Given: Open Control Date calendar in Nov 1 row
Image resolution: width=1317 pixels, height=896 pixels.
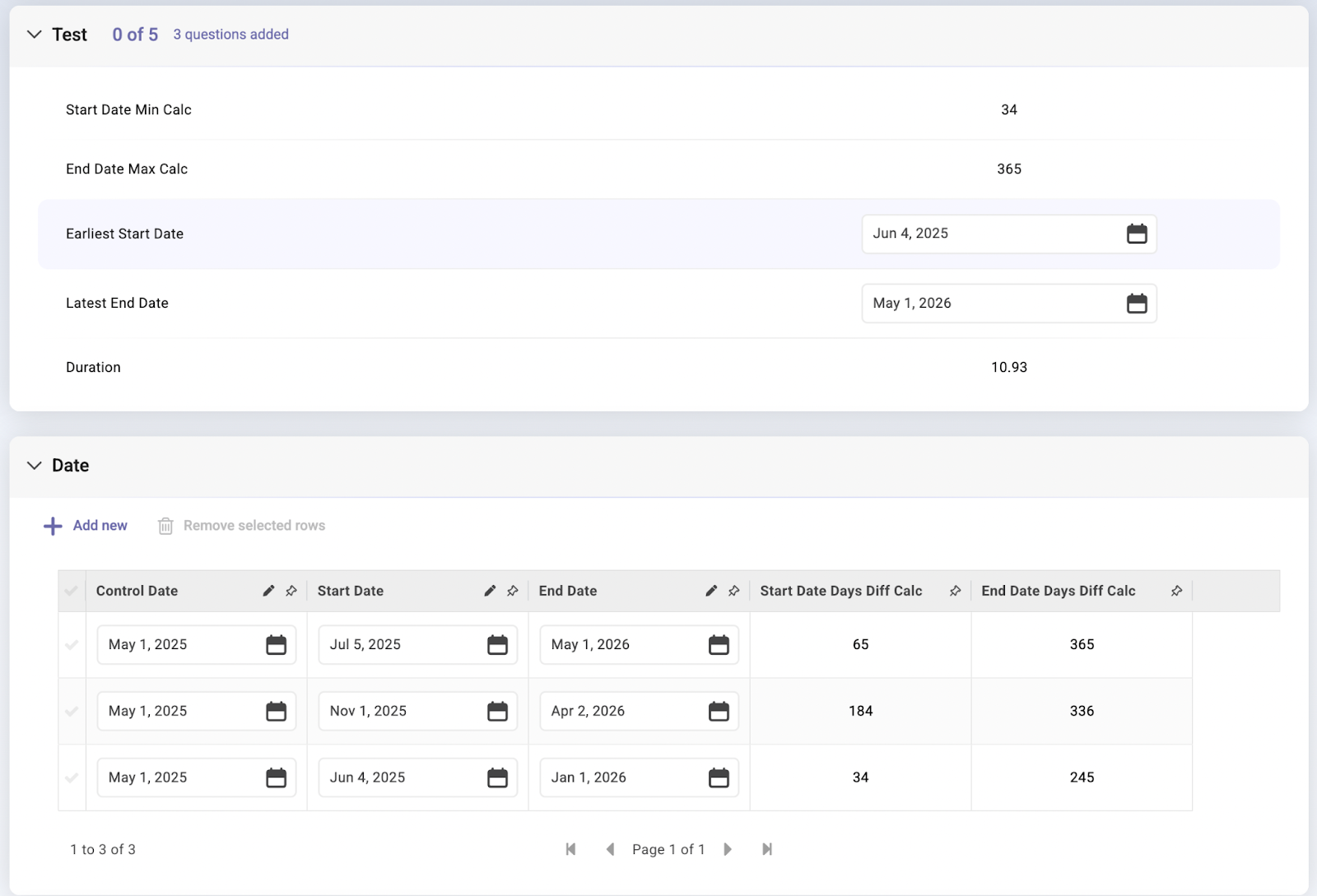Looking at the screenshot, I should pyautogui.click(x=276, y=711).
